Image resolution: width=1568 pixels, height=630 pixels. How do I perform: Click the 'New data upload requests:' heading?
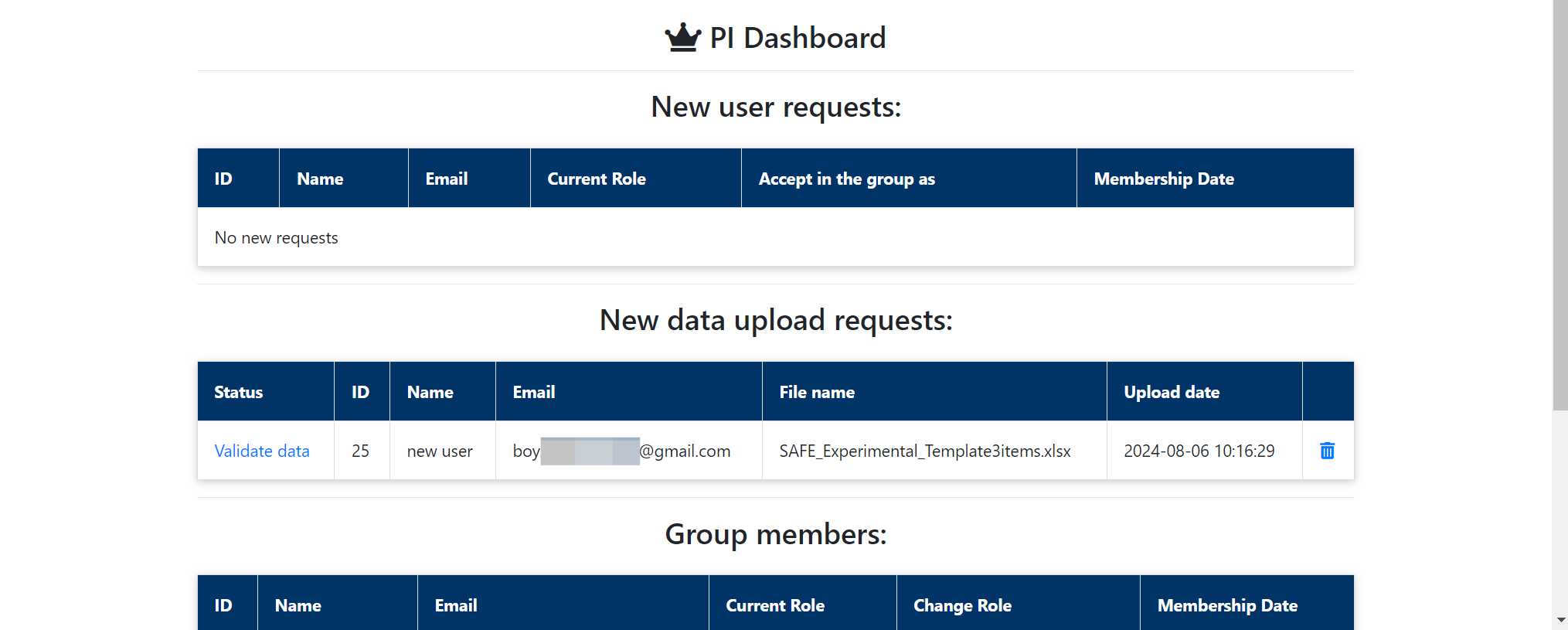click(776, 320)
